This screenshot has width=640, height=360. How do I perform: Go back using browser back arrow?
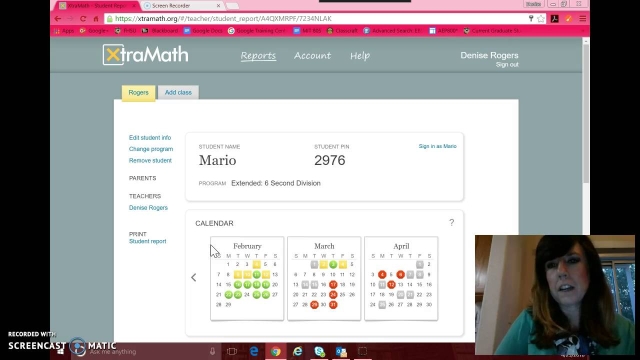point(58,19)
